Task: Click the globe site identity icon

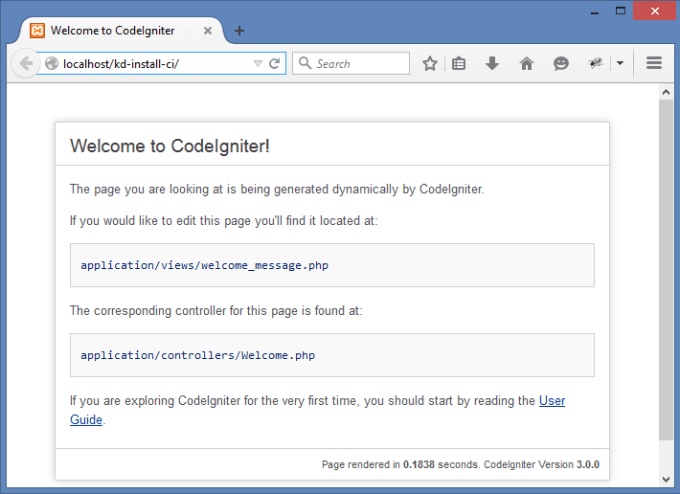Action: [52, 64]
